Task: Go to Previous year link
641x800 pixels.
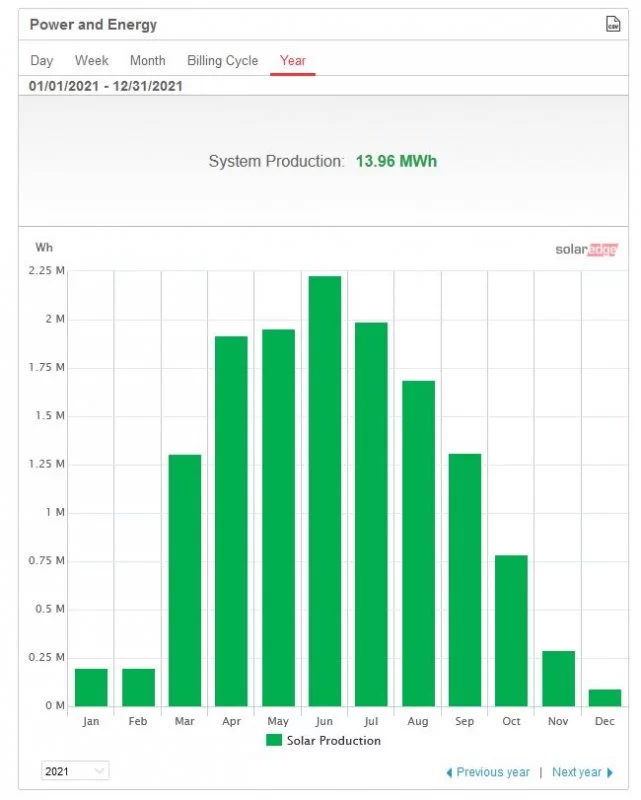Action: [493, 772]
